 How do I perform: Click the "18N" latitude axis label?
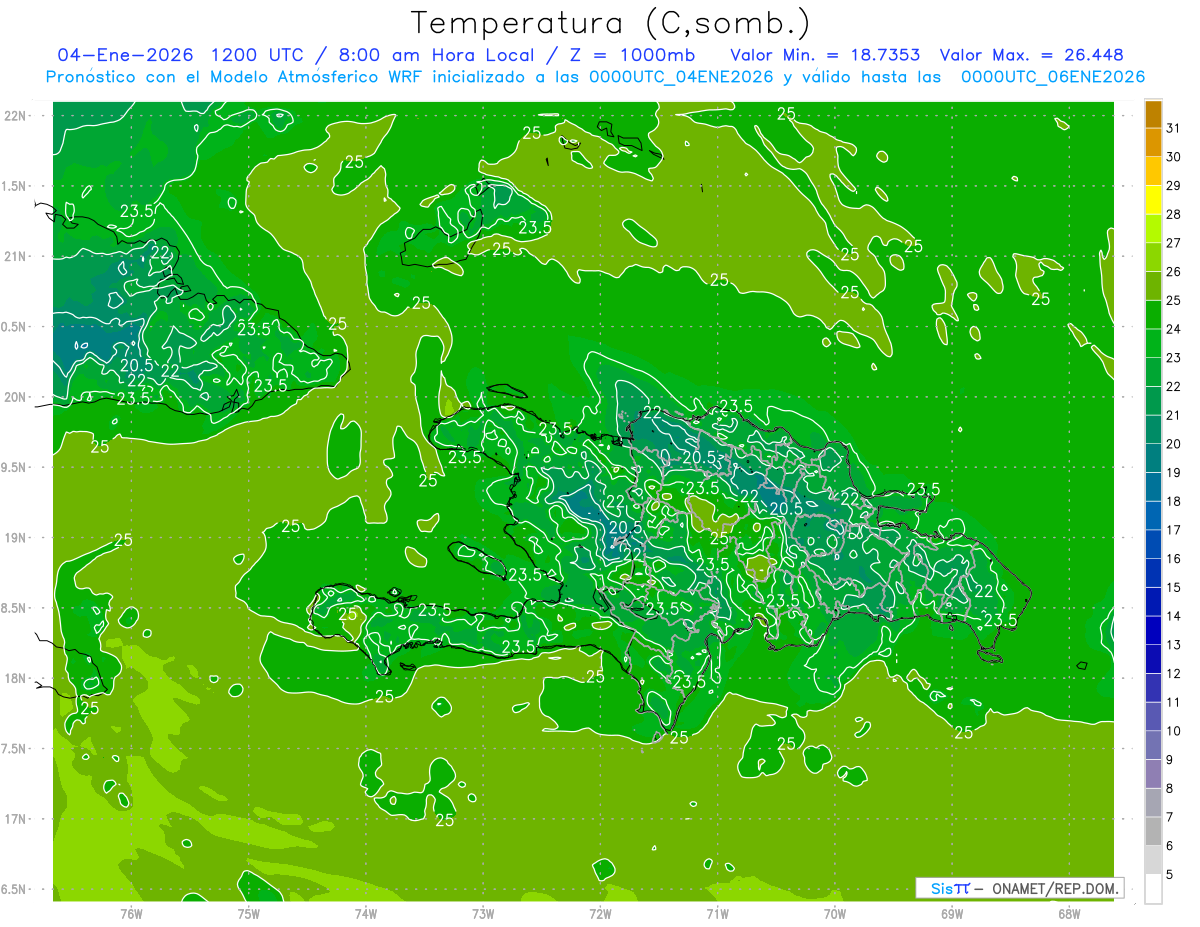(x=17, y=679)
